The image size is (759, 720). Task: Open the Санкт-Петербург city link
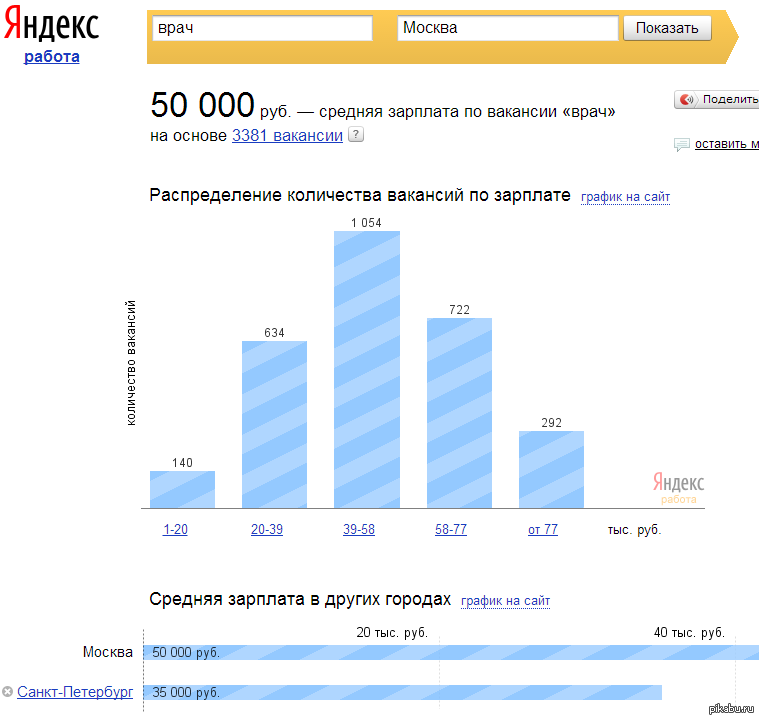(x=75, y=692)
